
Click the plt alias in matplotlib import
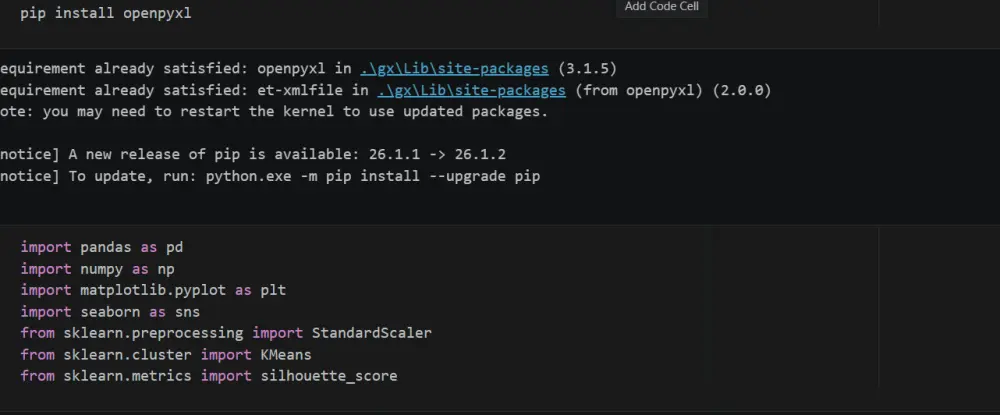(274, 290)
